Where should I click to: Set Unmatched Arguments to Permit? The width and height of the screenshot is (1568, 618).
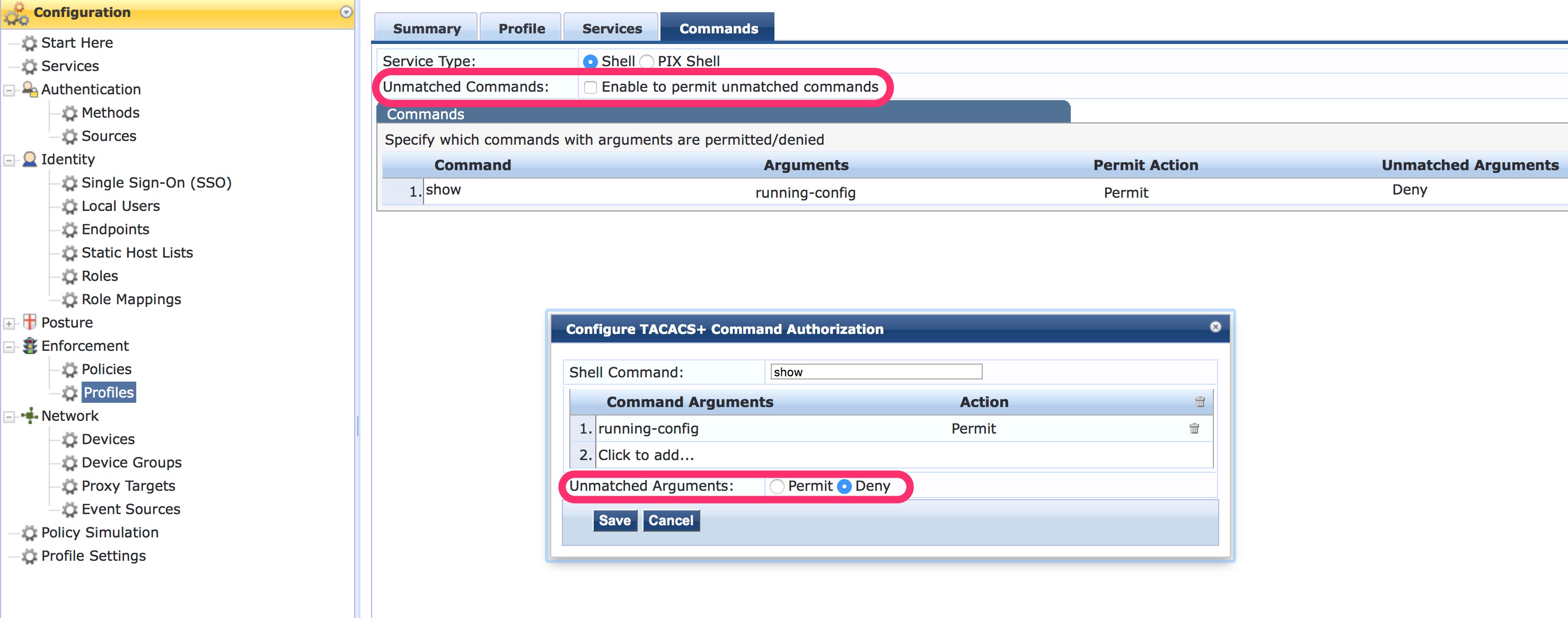777,486
